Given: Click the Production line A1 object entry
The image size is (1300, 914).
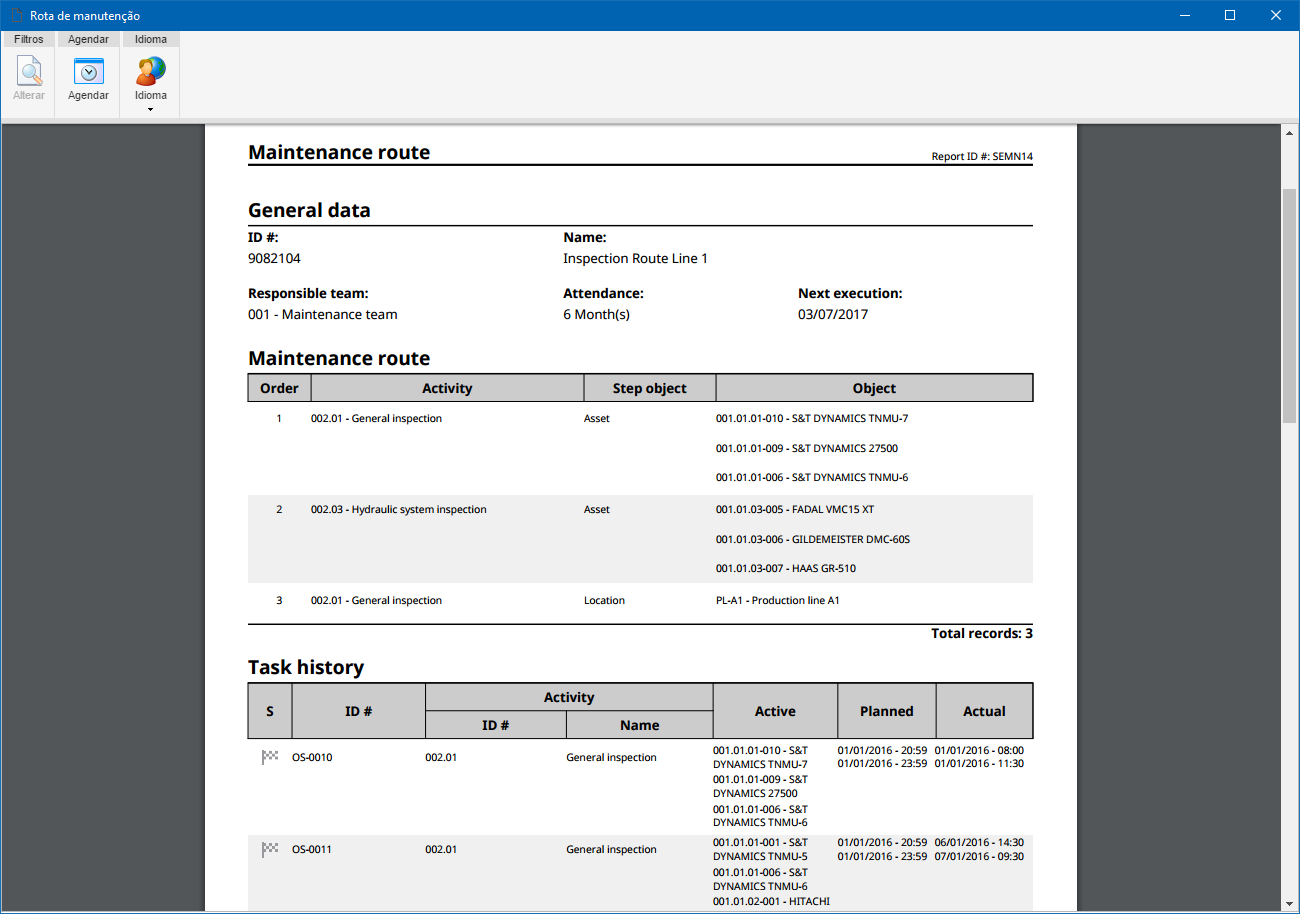Looking at the screenshot, I should click(778, 600).
